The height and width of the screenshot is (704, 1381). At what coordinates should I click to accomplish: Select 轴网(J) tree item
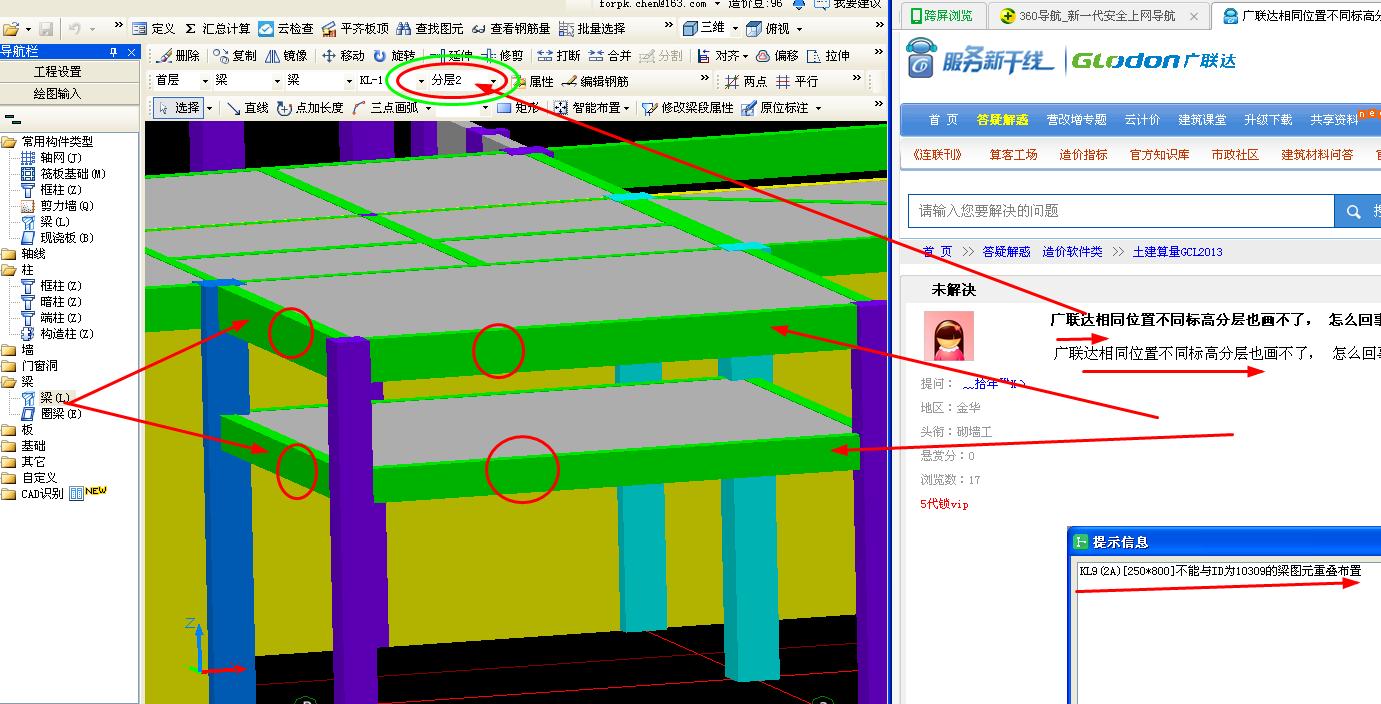pyautogui.click(x=60, y=158)
